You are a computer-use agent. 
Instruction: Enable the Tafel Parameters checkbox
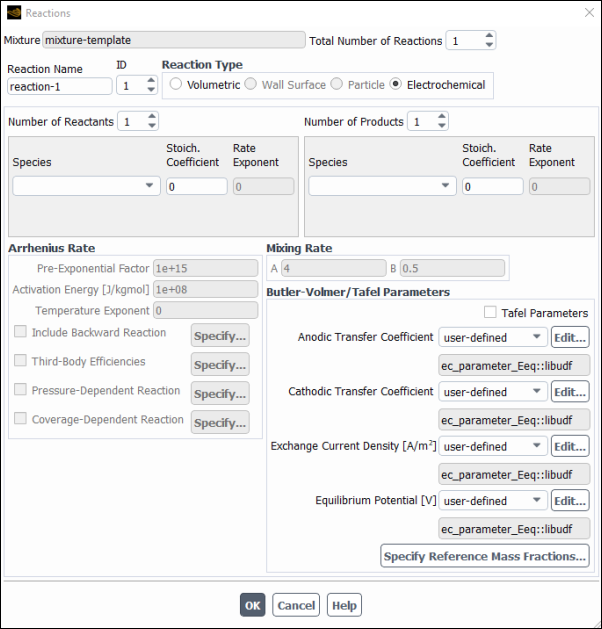[490, 312]
